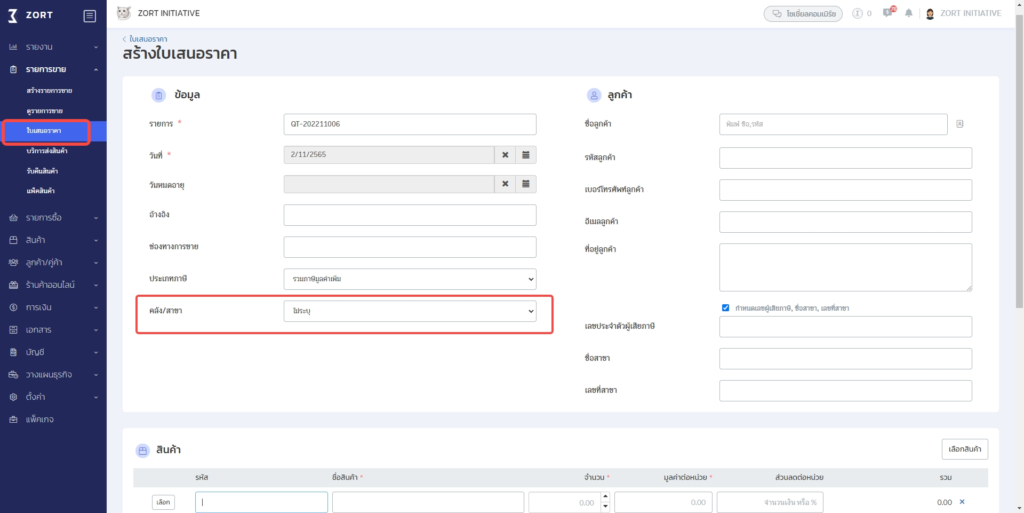Click the customer contact book icon
1024x513 pixels.
[959, 124]
